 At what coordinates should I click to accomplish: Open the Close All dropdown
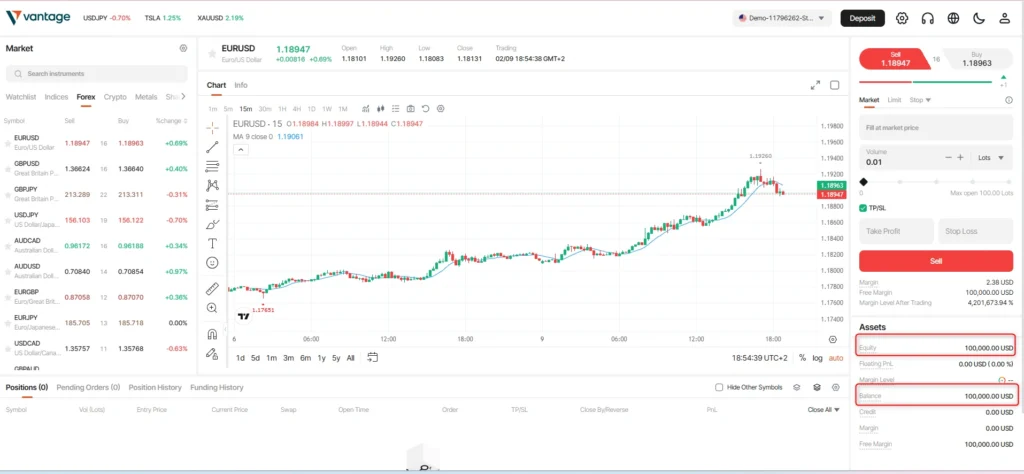[824, 410]
